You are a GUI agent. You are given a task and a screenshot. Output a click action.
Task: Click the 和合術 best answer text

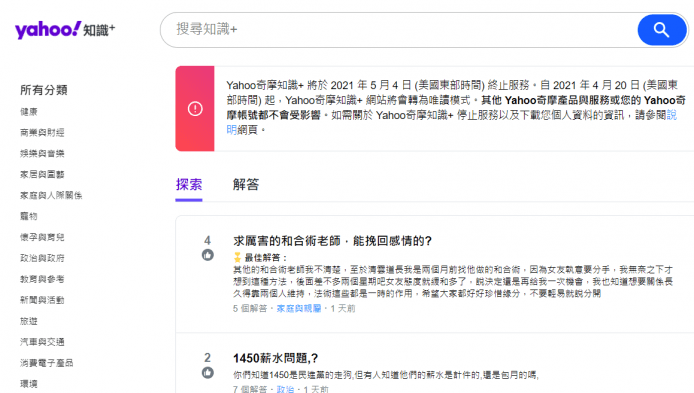click(453, 281)
